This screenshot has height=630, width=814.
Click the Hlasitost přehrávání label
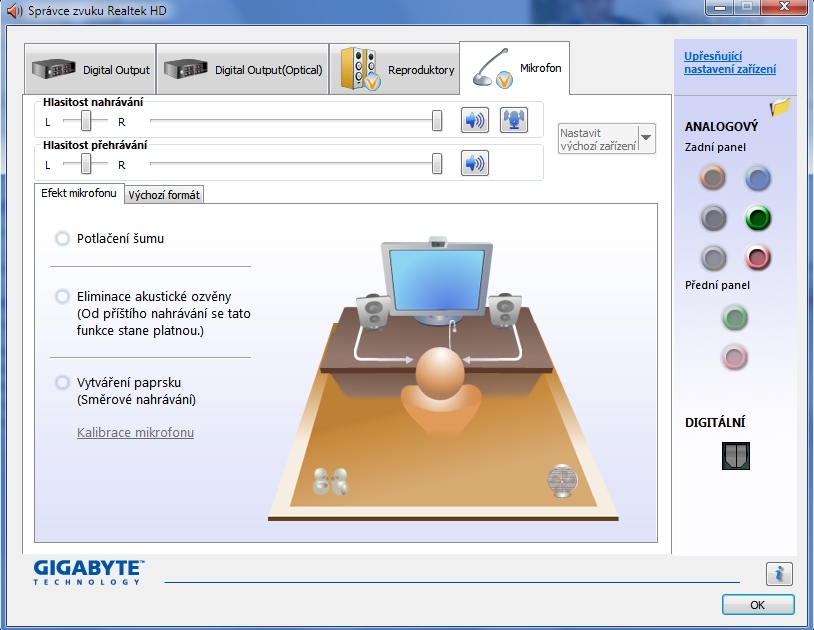(x=95, y=145)
